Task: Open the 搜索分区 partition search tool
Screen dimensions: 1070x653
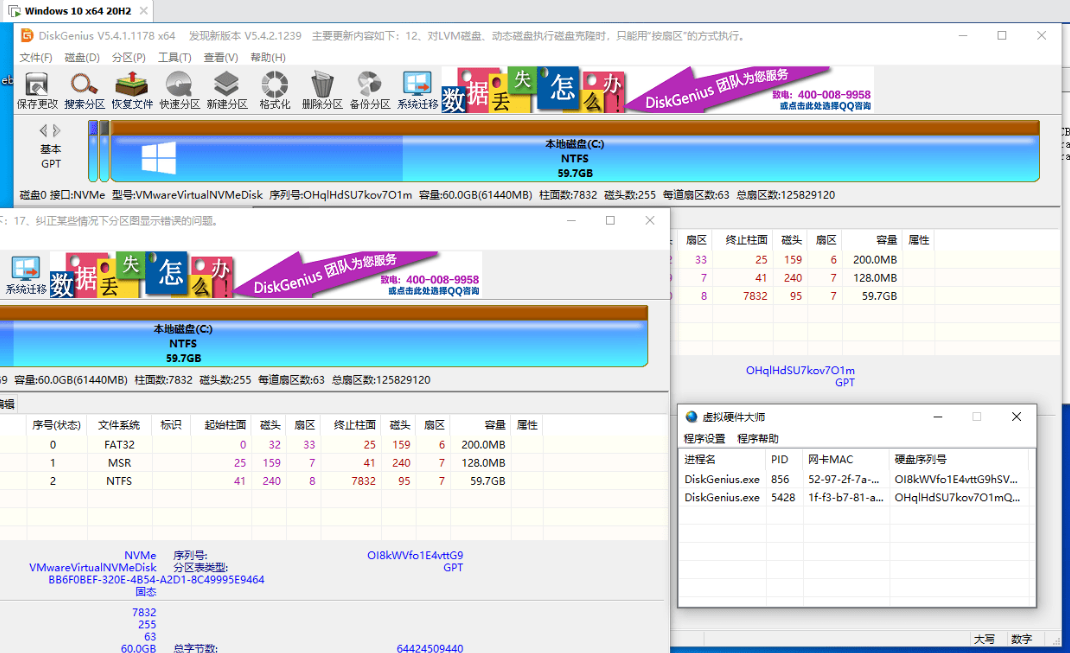Action: coord(85,90)
